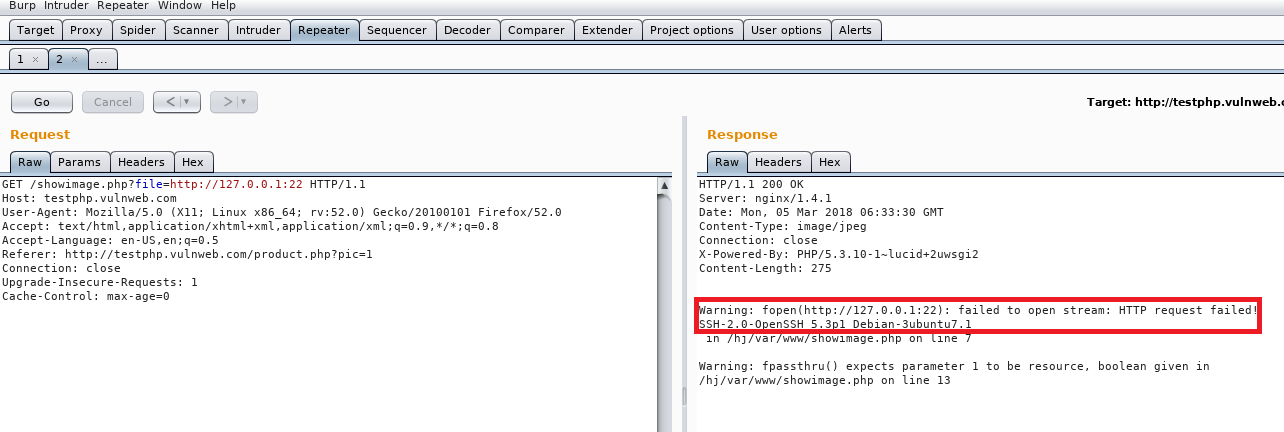The image size is (1284, 432).
Task: Click the X-Powered-By response header
Action: click(x=838, y=255)
